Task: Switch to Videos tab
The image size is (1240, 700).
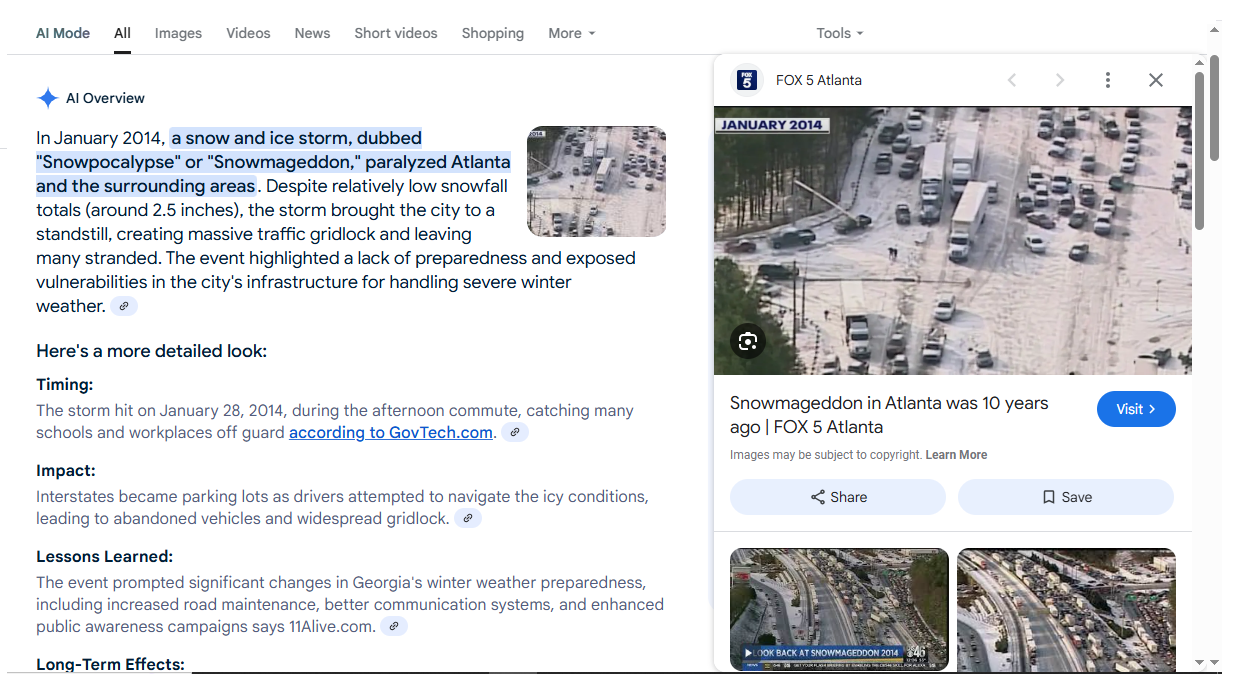Action: pos(248,33)
